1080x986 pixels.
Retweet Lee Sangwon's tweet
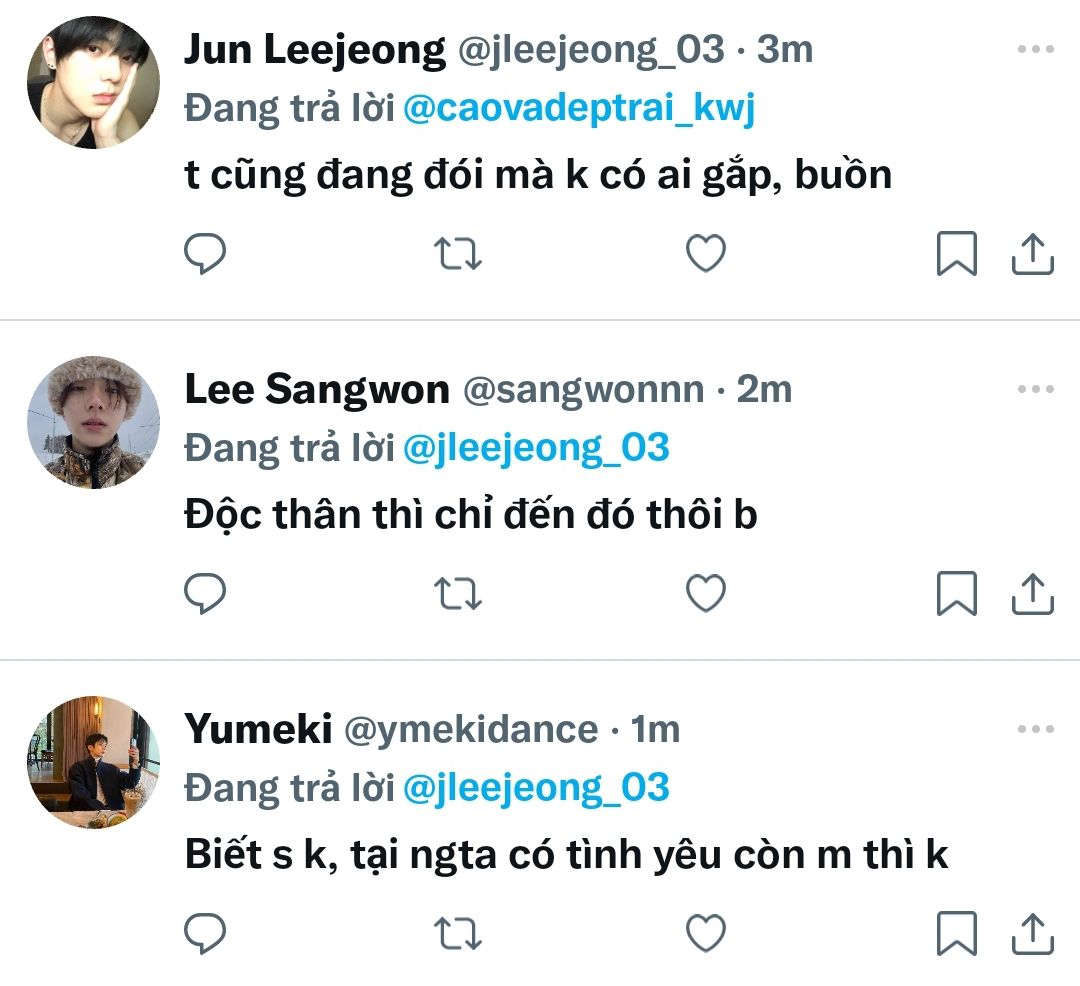tap(460, 594)
